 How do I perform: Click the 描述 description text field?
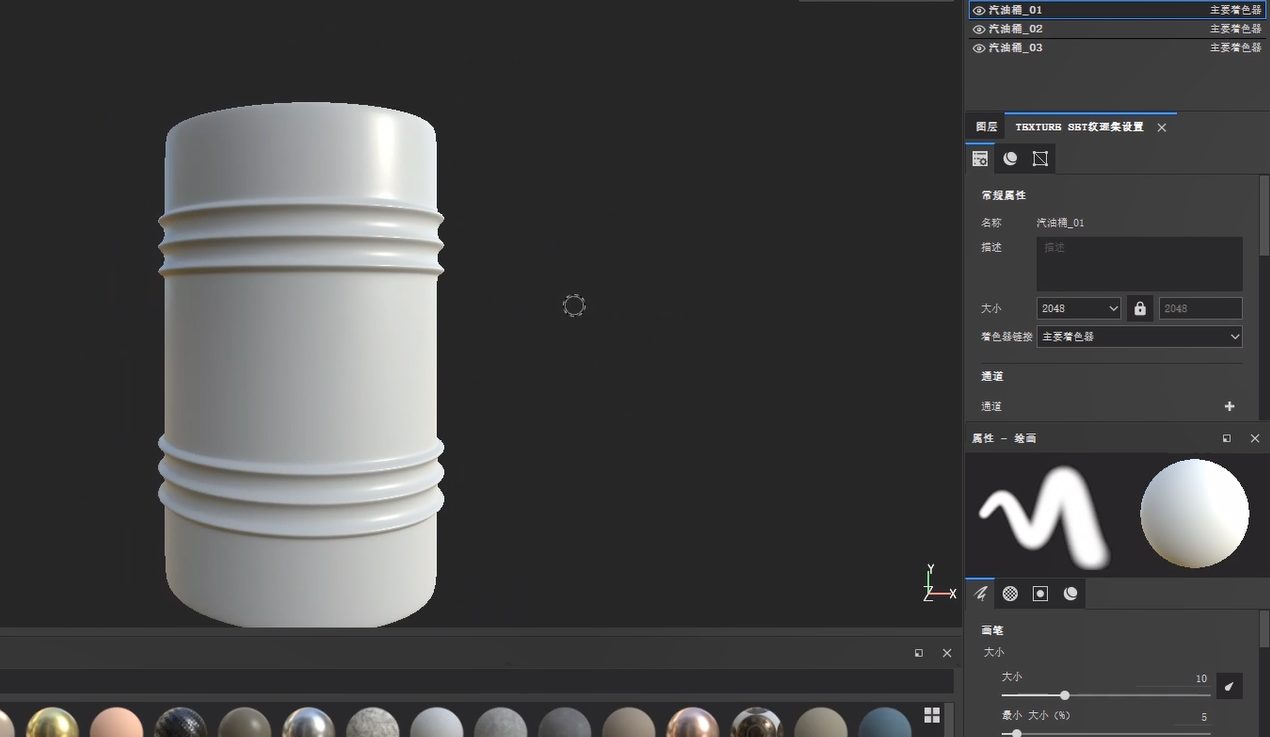(x=1139, y=264)
